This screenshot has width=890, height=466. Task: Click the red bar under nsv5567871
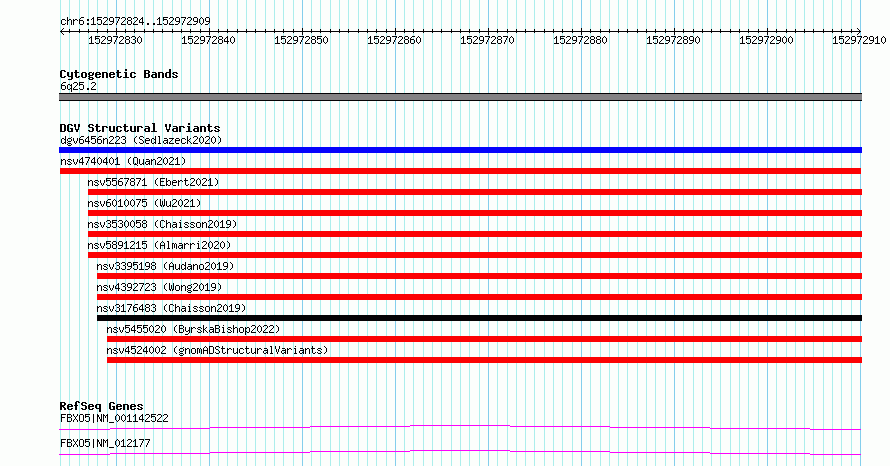tap(475, 192)
